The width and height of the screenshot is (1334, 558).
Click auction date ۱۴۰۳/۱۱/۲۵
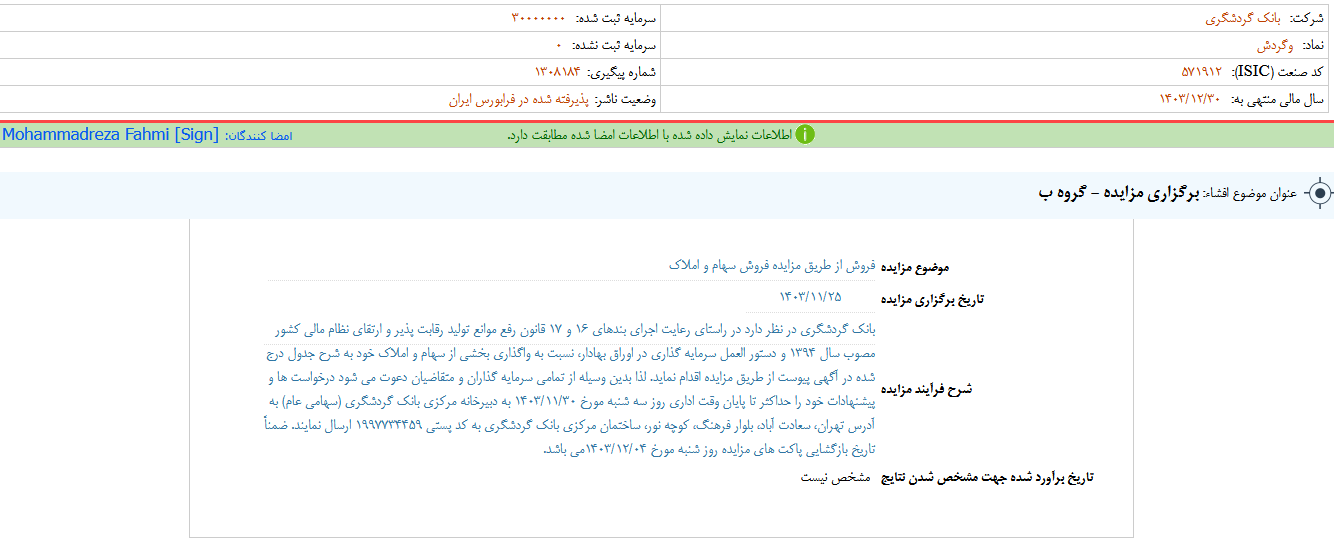coord(810,296)
